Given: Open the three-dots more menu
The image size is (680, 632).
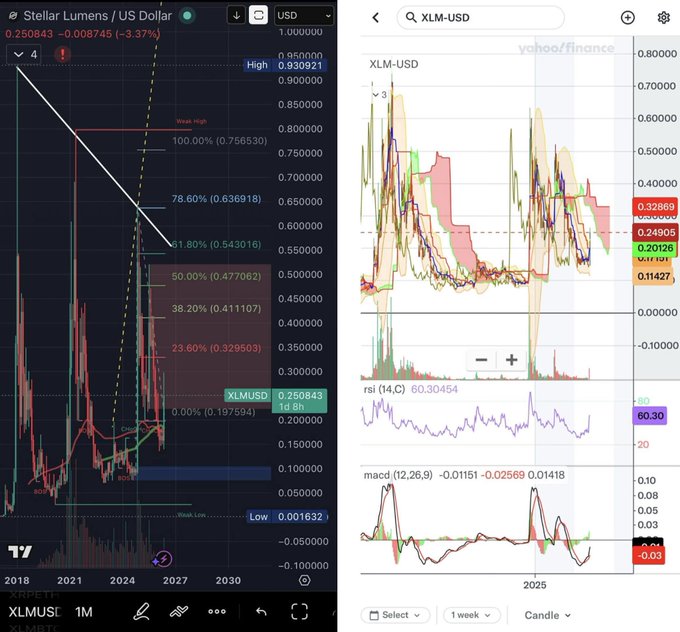Looking at the screenshot, I should [x=217, y=612].
